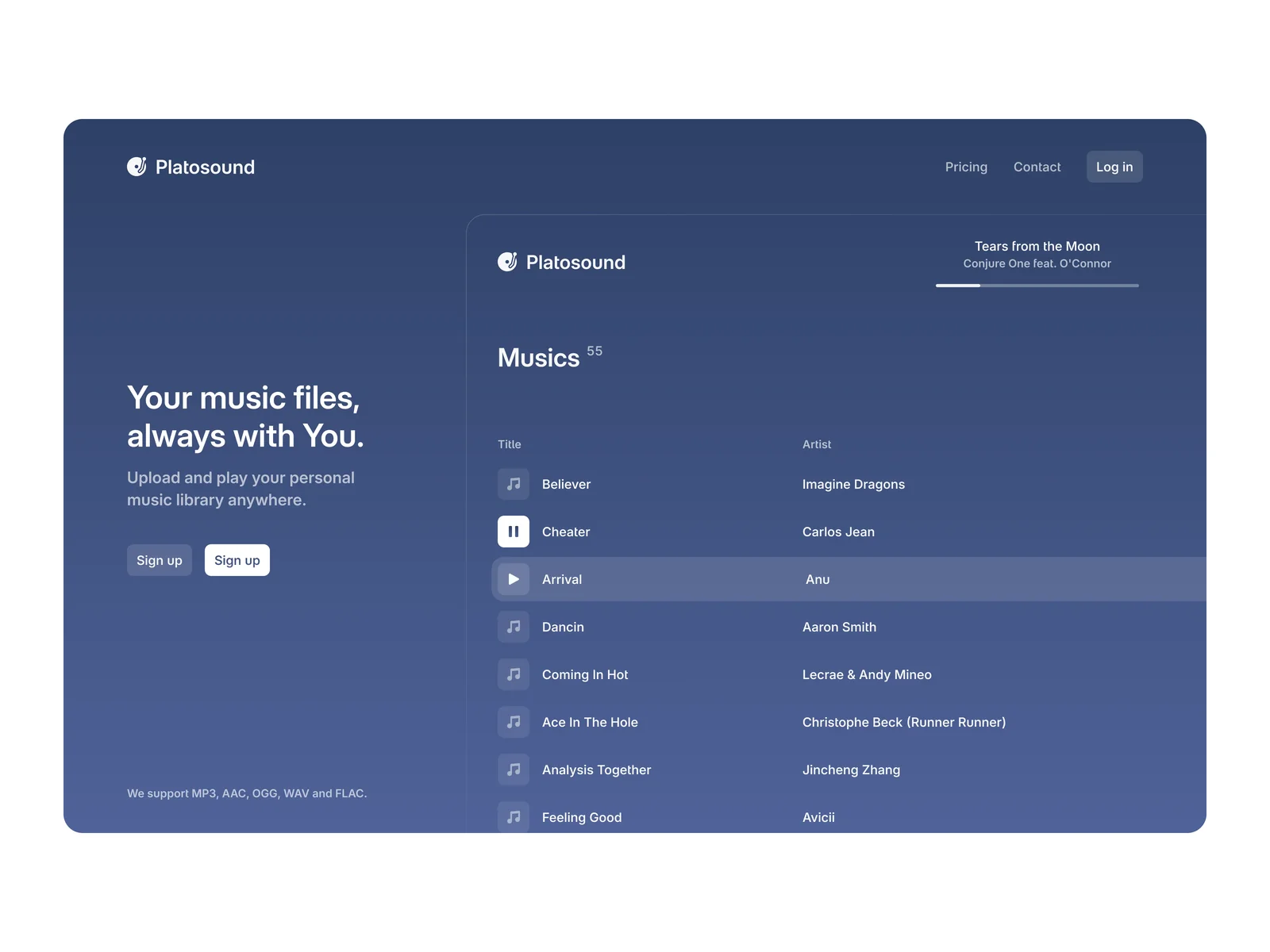Click the music note icon for Dancin
Viewport: 1270px width, 952px height.
(514, 627)
